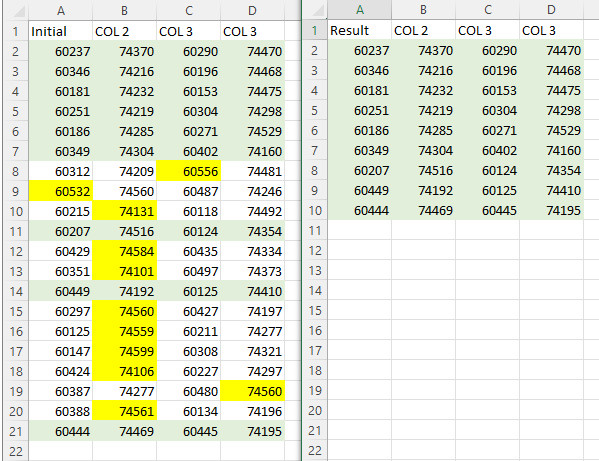Click cell 74197
Screen dimensions: 599x461
[x=253, y=311]
